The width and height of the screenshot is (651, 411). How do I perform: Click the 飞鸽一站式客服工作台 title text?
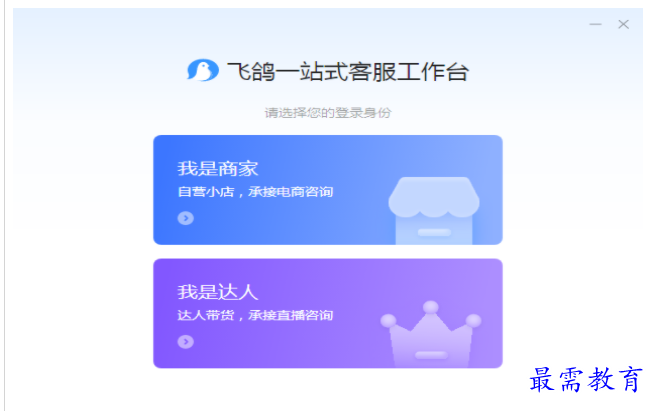point(348,71)
